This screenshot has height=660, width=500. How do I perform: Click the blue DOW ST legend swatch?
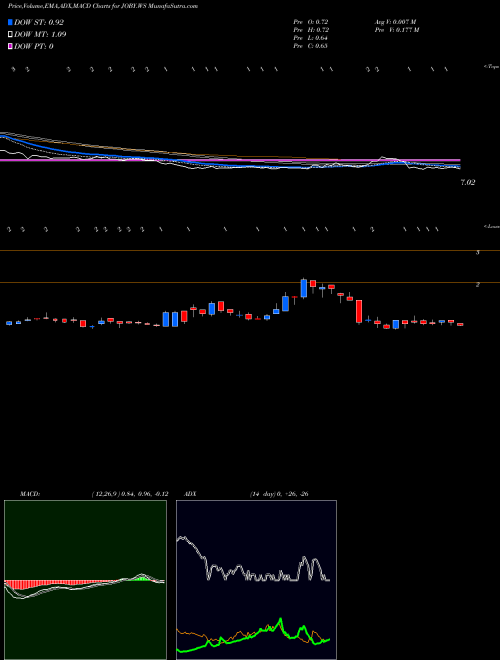10,22
